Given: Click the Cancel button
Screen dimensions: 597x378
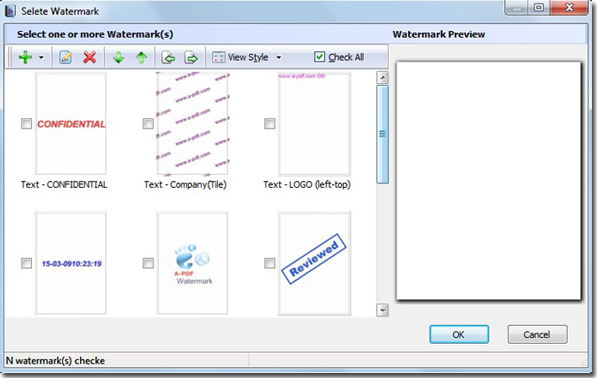Looking at the screenshot, I should (537, 335).
